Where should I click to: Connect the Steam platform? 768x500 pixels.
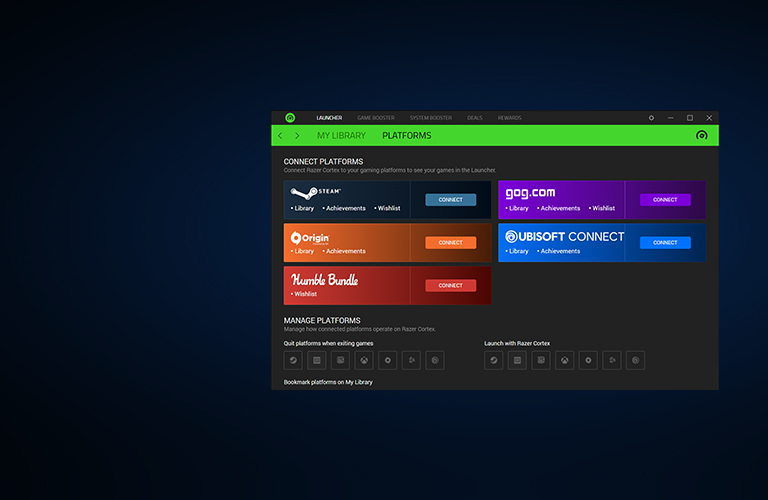pos(450,200)
